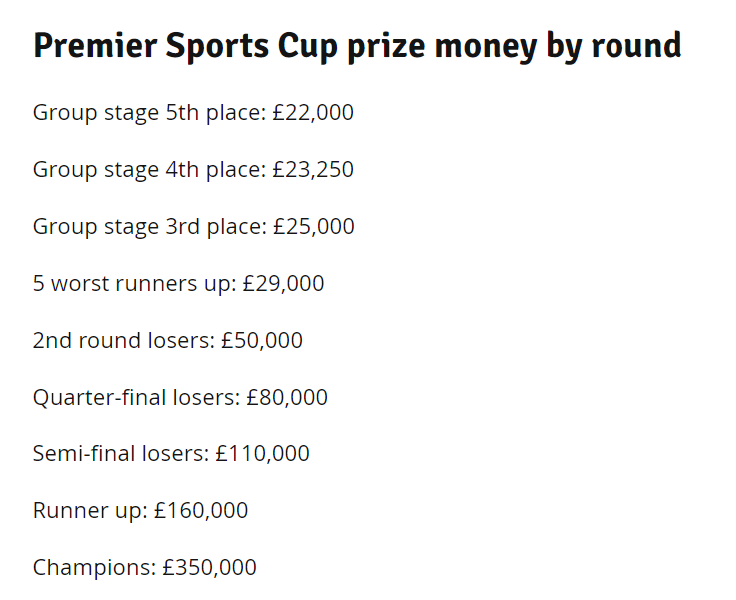Click the 'Group stage 3rd place' label
This screenshot has height=600, width=736.
coord(149,227)
